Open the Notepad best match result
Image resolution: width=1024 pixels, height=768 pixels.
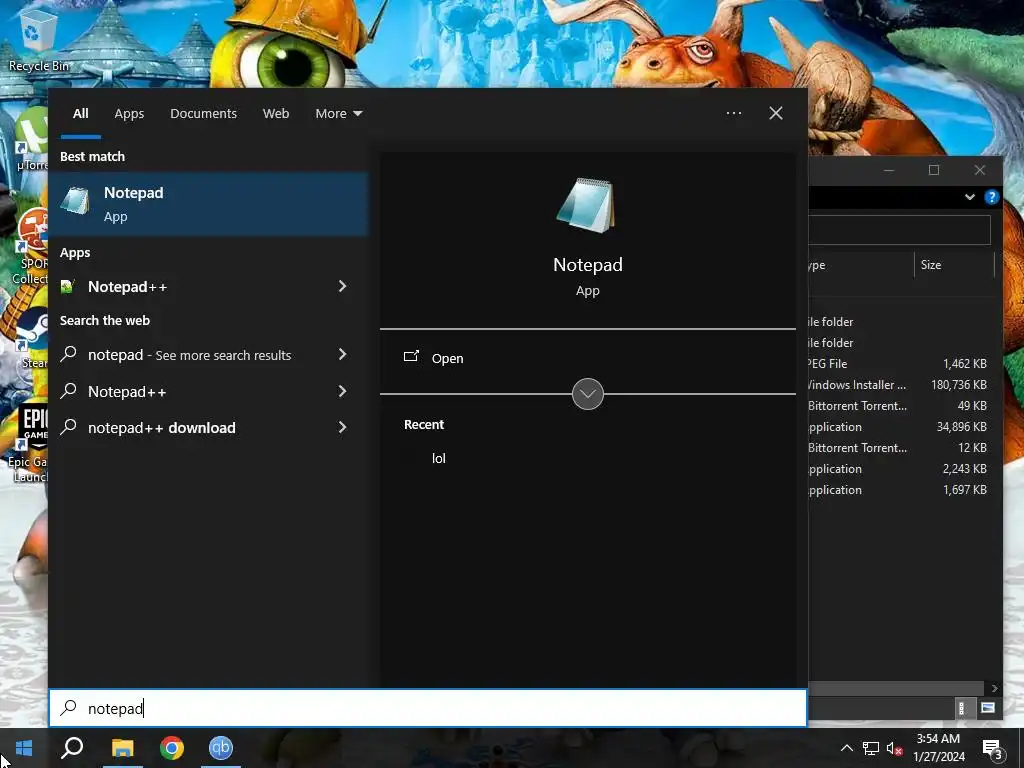pos(209,203)
